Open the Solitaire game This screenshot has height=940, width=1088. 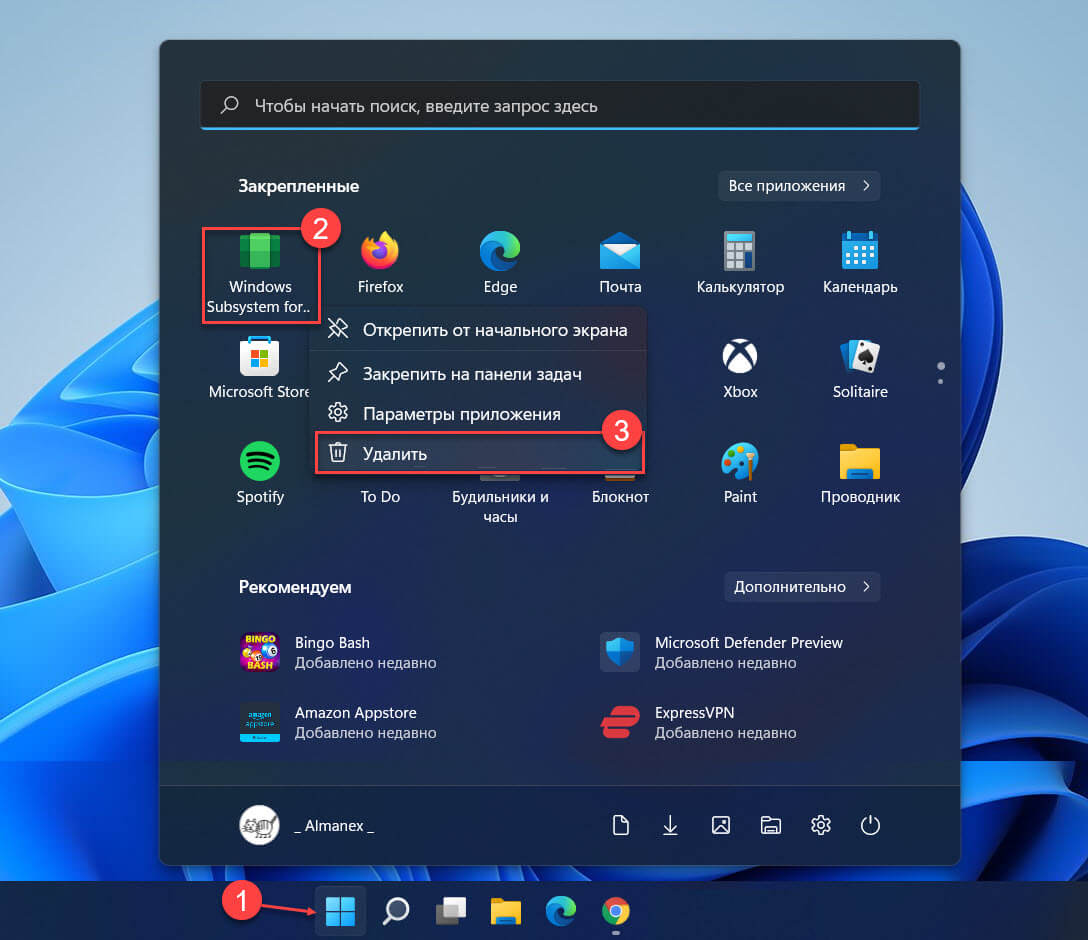(860, 369)
